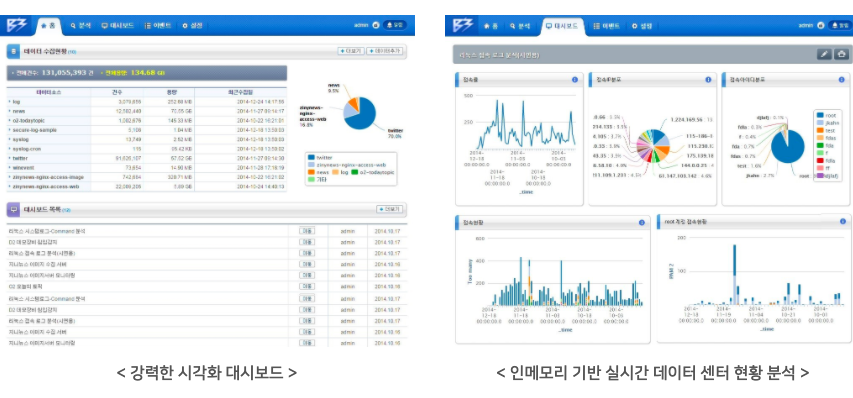Click the 건수 column header in data table
The height and width of the screenshot is (398, 853).
tap(116, 92)
